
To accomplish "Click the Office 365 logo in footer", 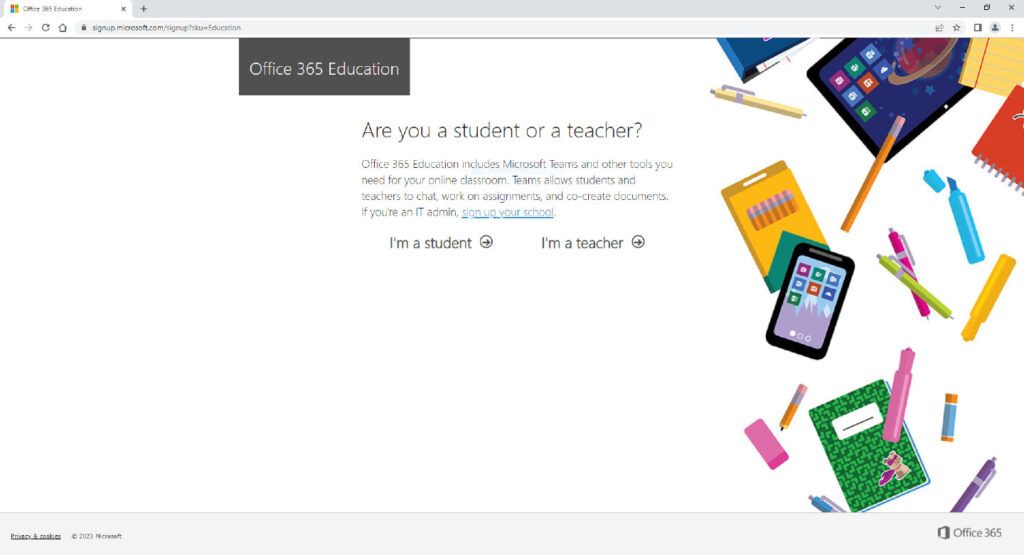I will 969,533.
